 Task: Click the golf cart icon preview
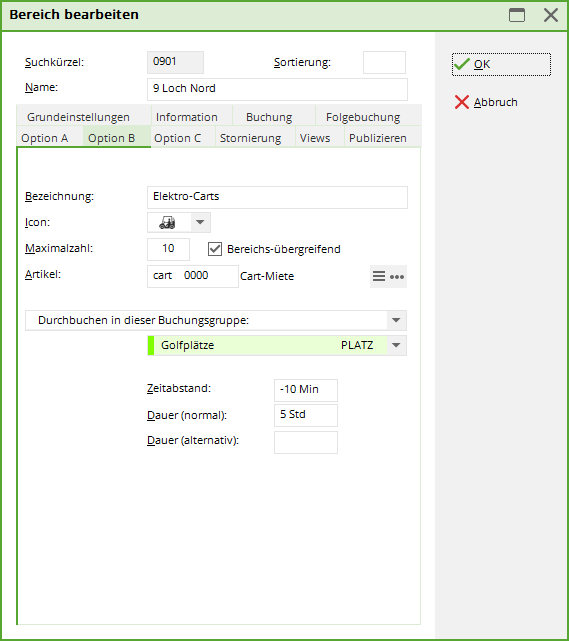[168, 223]
